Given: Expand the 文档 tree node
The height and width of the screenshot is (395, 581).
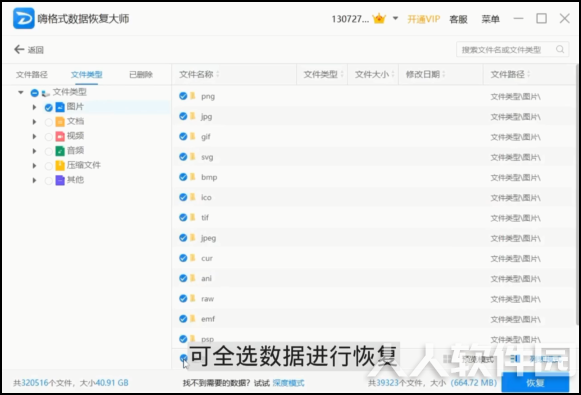Looking at the screenshot, I should click(x=34, y=122).
